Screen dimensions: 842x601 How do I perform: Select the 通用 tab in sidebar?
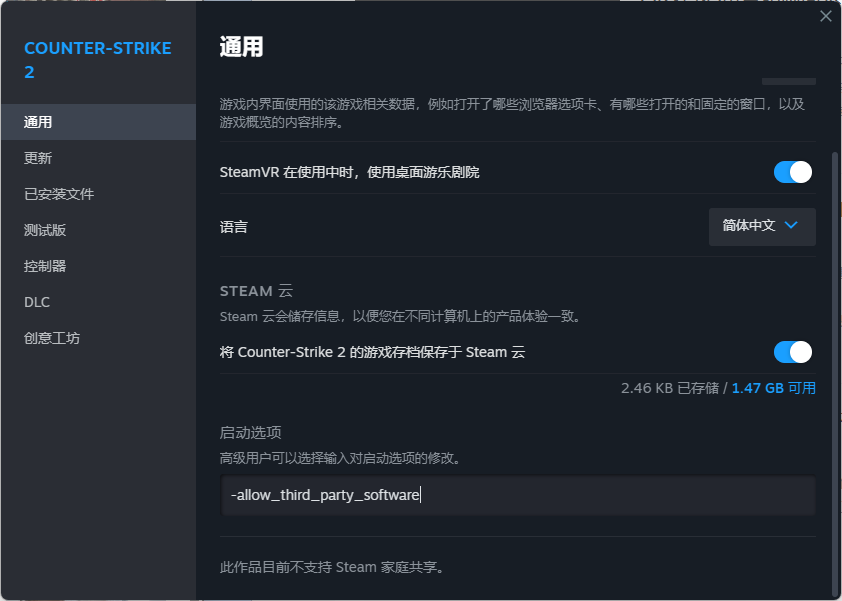click(98, 122)
